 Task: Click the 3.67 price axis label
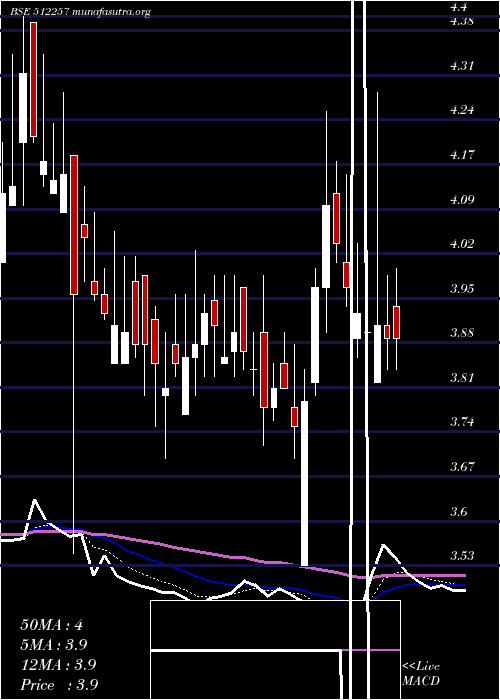462,467
